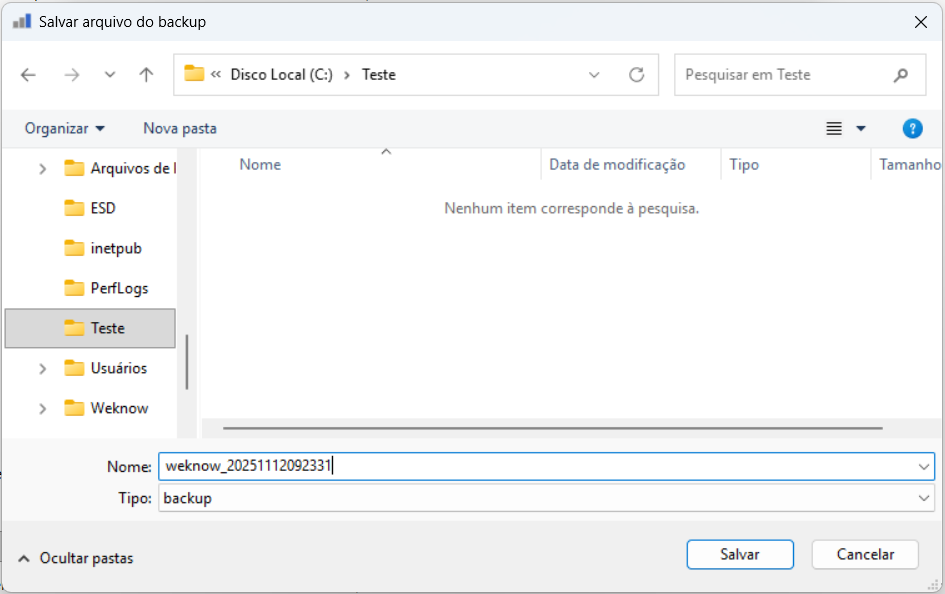Open the recent locations dropdown chevron

pyautogui.click(x=110, y=75)
